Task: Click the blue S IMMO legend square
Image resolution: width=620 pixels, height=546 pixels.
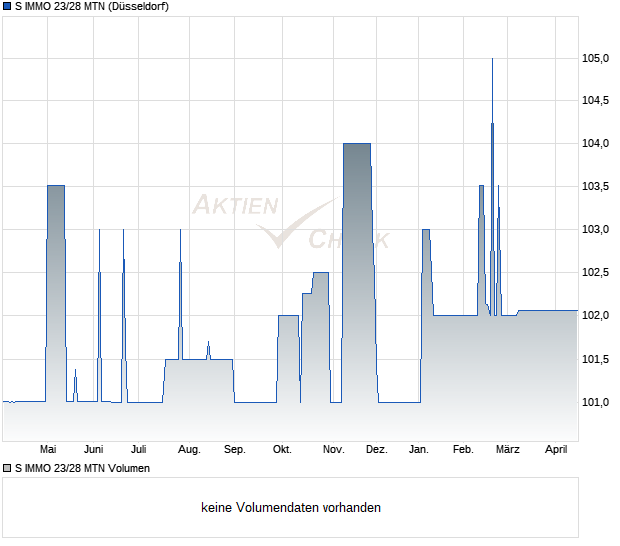Action: (x=7, y=7)
